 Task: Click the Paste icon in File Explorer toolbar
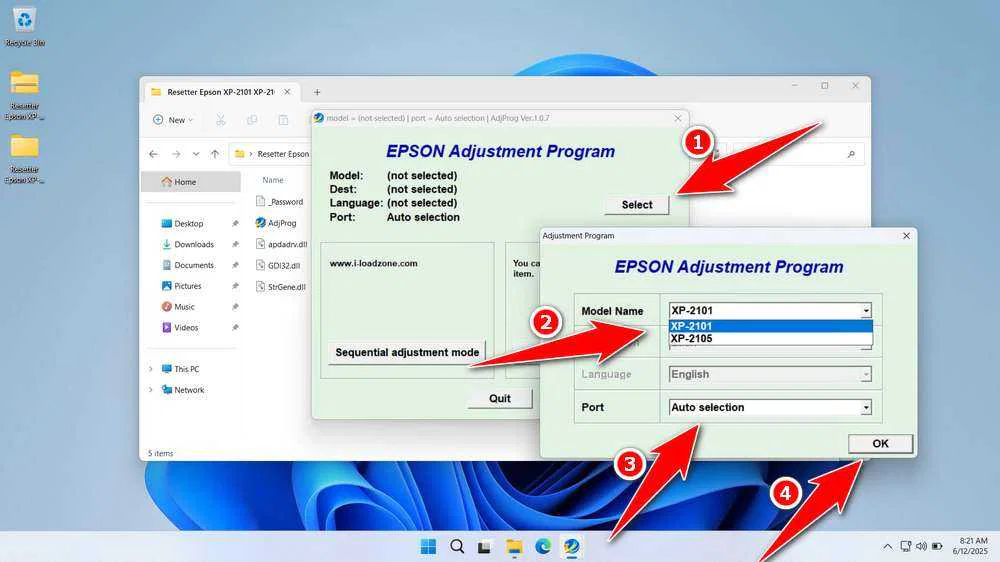tap(283, 120)
